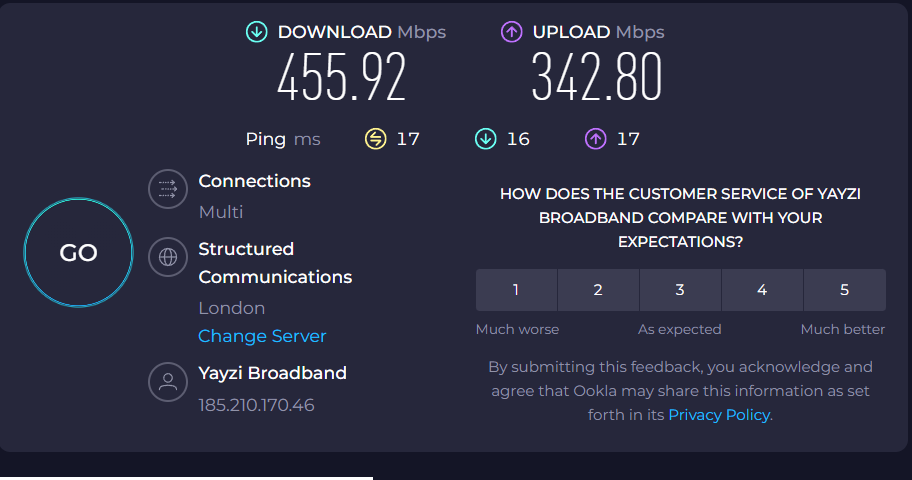Click the IP address 185.210.170.46

(x=256, y=405)
